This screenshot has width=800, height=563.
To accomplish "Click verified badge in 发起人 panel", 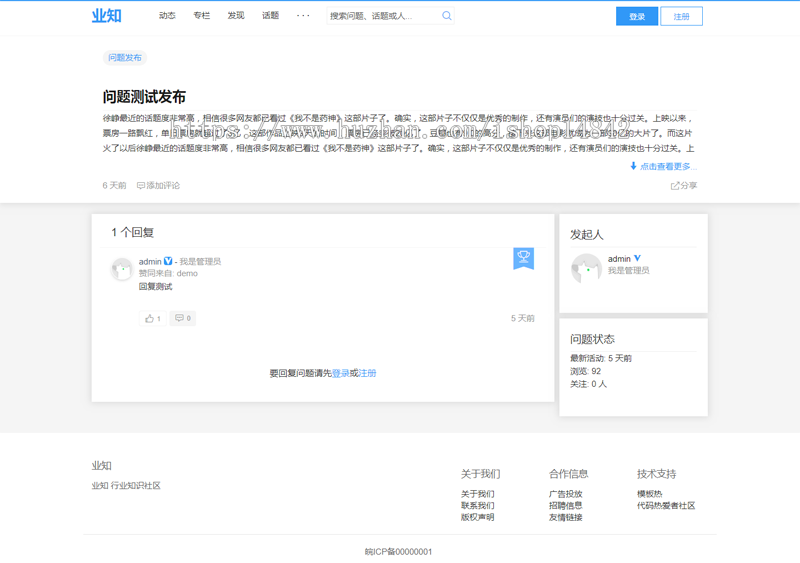I will [x=637, y=258].
